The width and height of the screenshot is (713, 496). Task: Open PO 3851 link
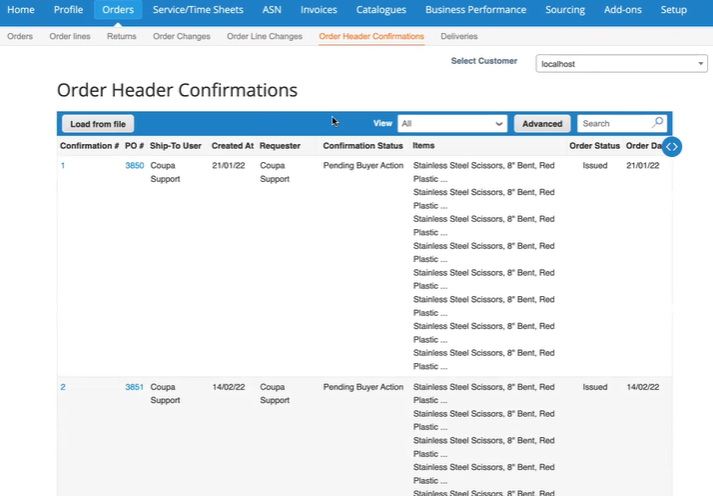(134, 387)
